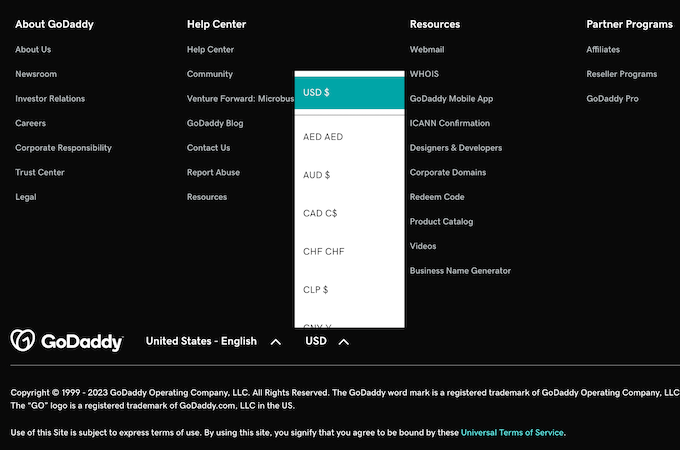Open Venture Forward: Microbusiness link
680x450 pixels.
tap(241, 99)
